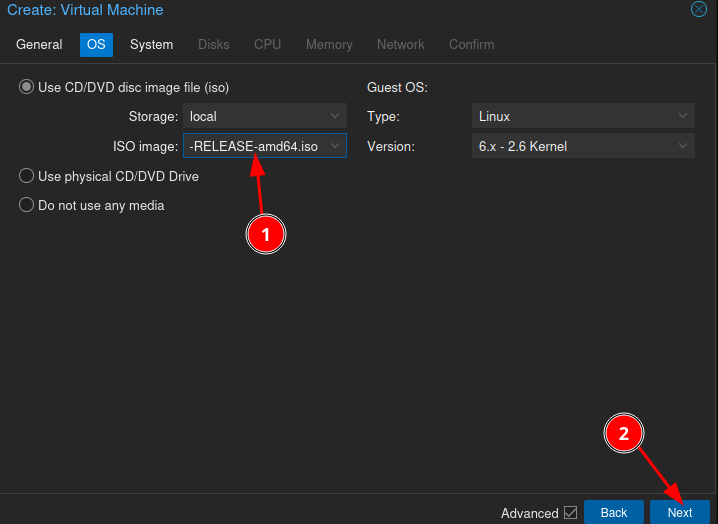
Task: Choose Use physical CD/DVD Drive option
Action: [26, 176]
